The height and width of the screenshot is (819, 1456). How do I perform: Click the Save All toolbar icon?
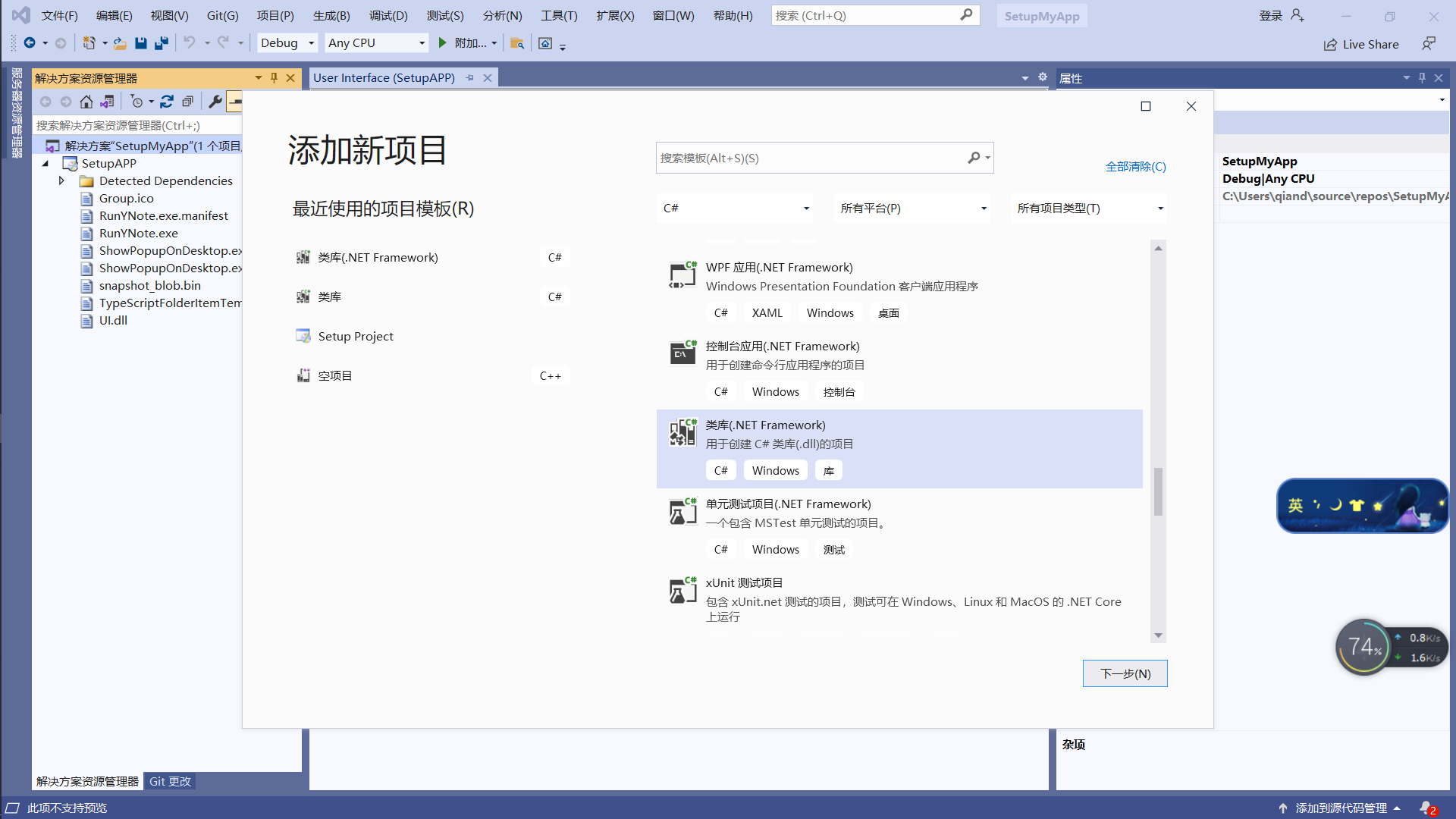(x=161, y=43)
